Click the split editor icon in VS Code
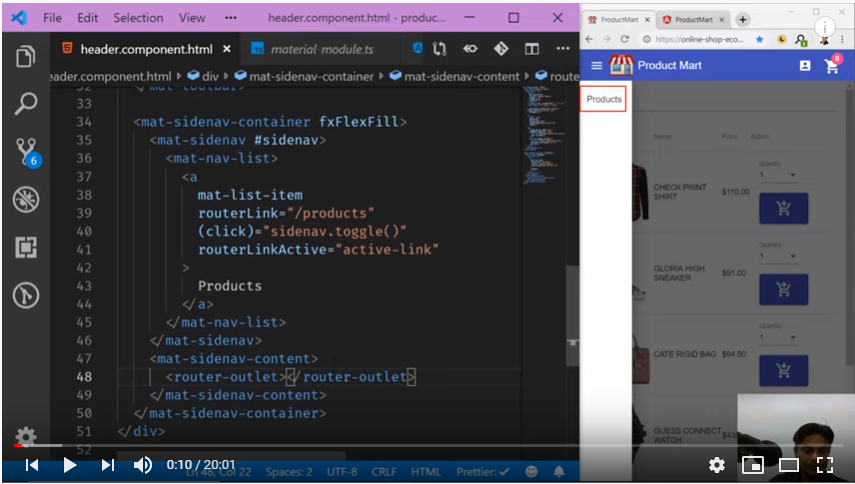Screen dimensions: 855x484 pyautogui.click(x=532, y=49)
